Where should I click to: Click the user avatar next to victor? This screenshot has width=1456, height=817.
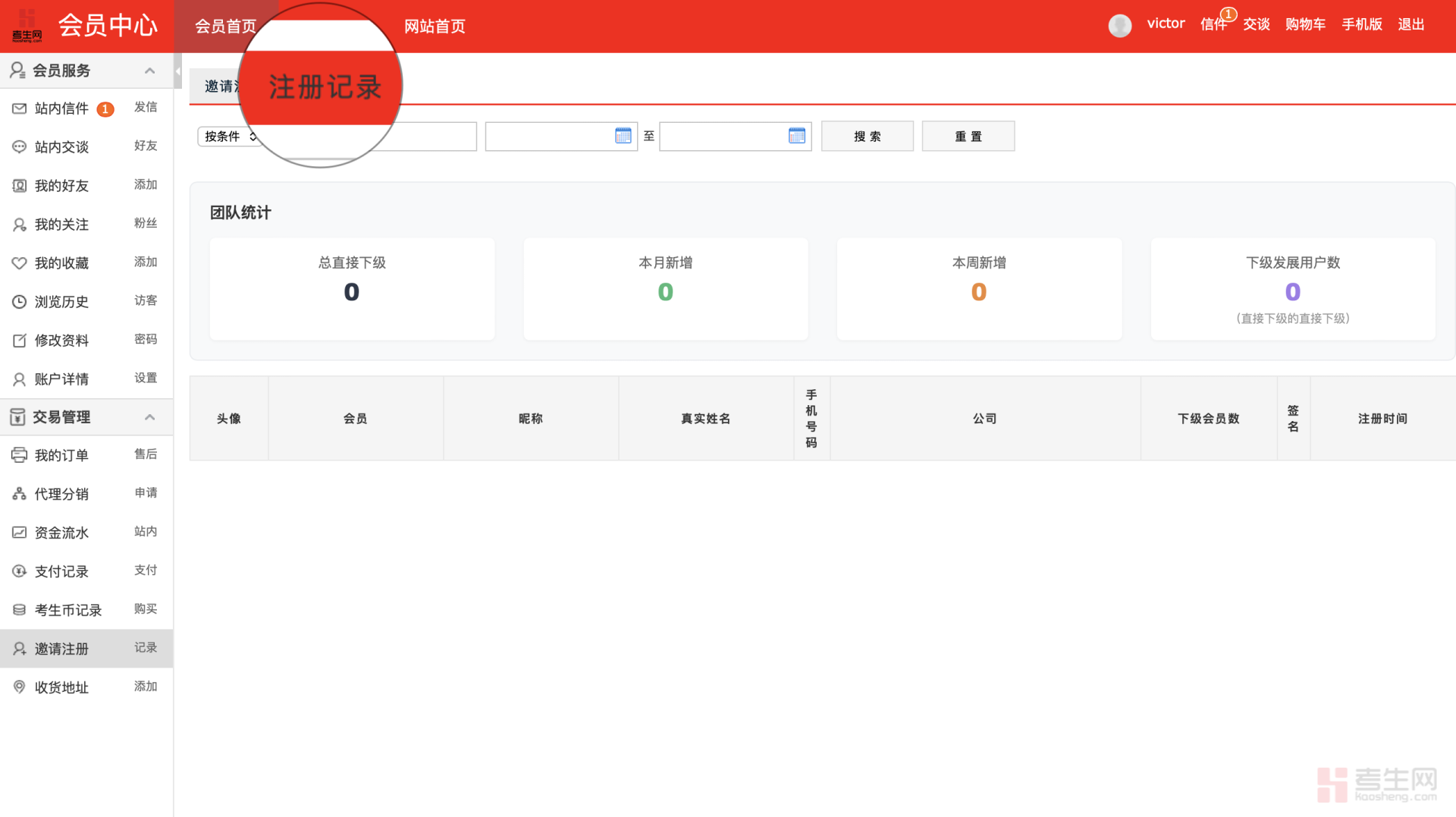[x=1119, y=25]
